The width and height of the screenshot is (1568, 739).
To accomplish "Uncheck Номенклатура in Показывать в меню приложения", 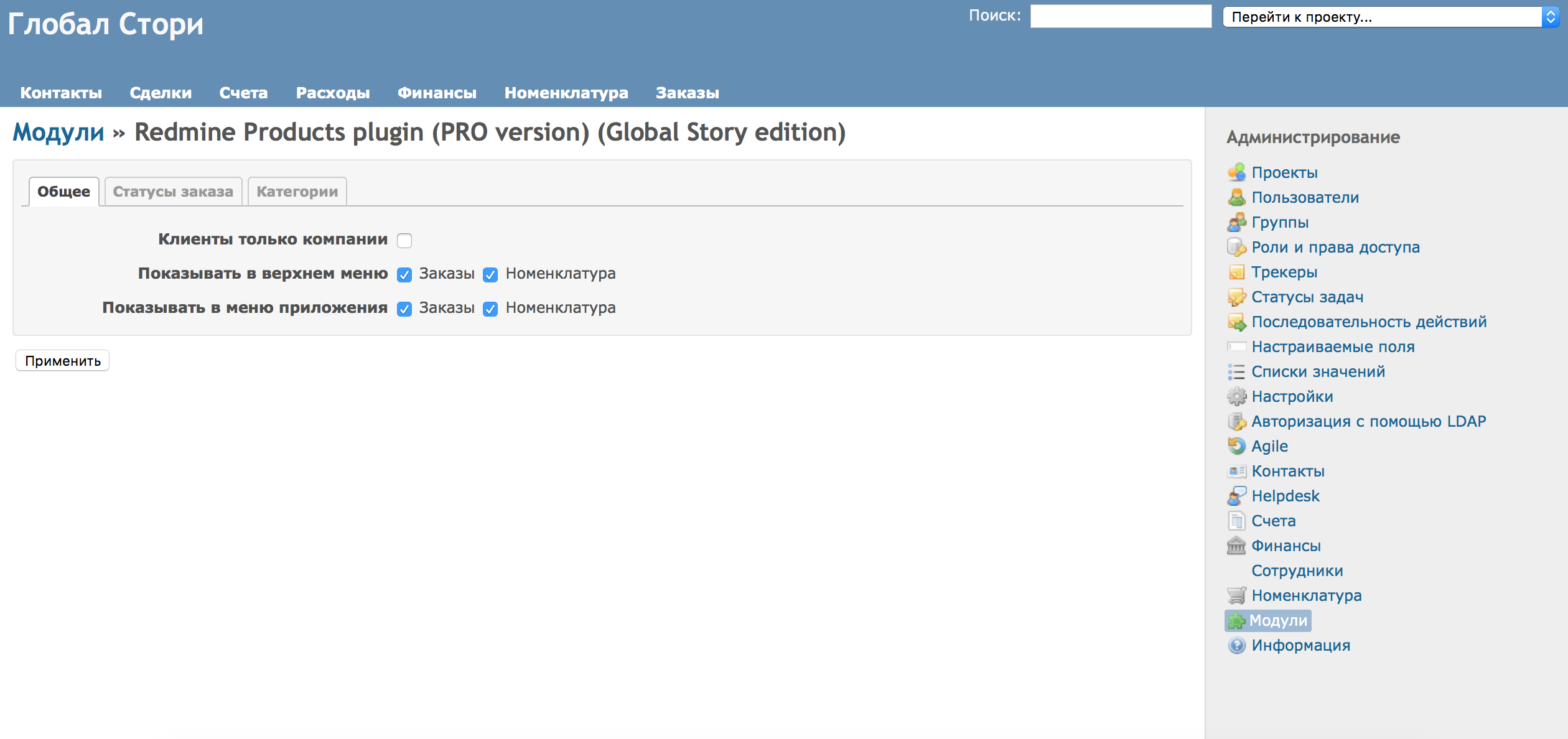I will (490, 309).
